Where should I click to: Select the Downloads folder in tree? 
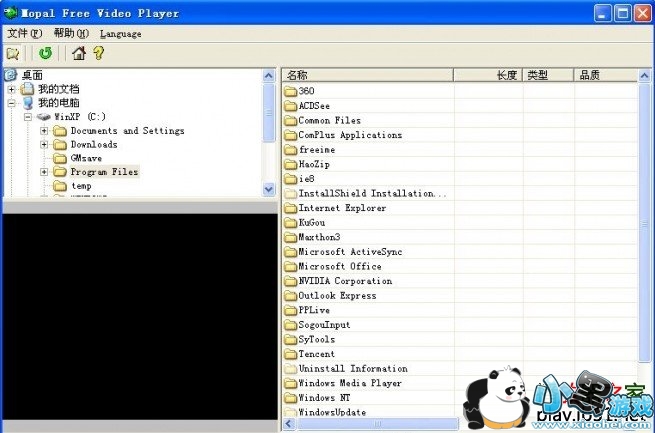point(94,144)
